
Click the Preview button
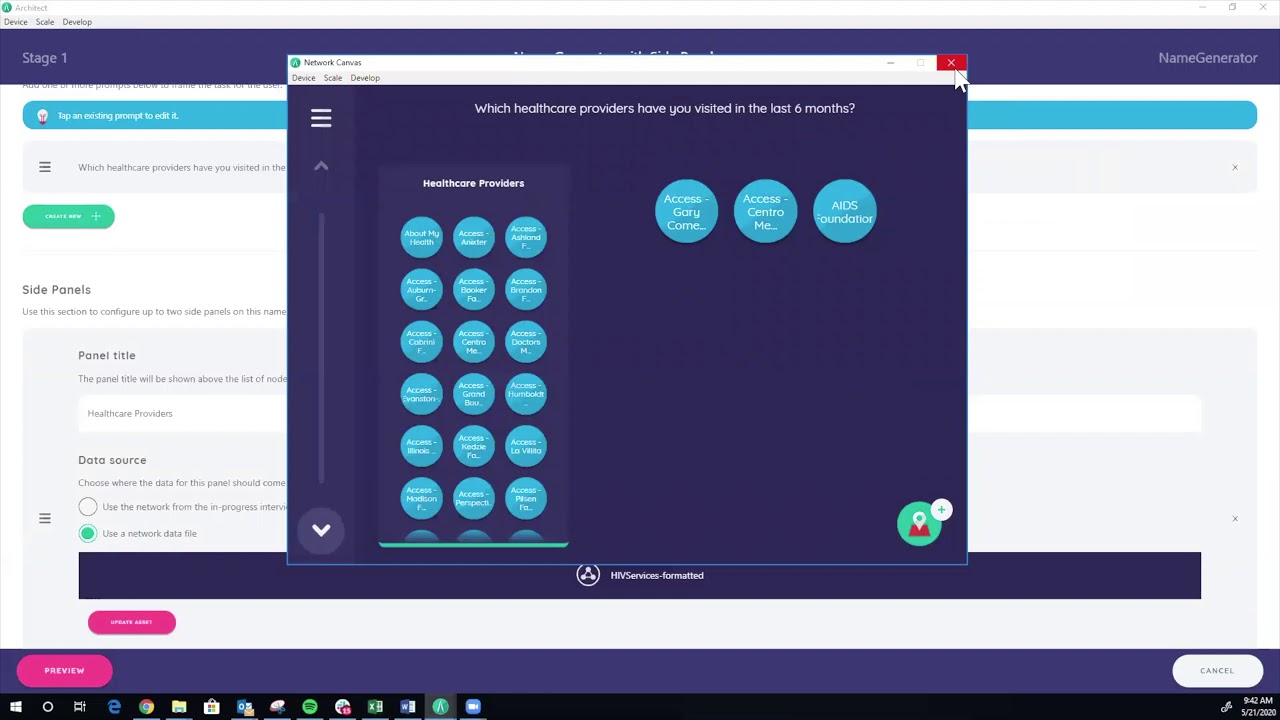pos(64,671)
